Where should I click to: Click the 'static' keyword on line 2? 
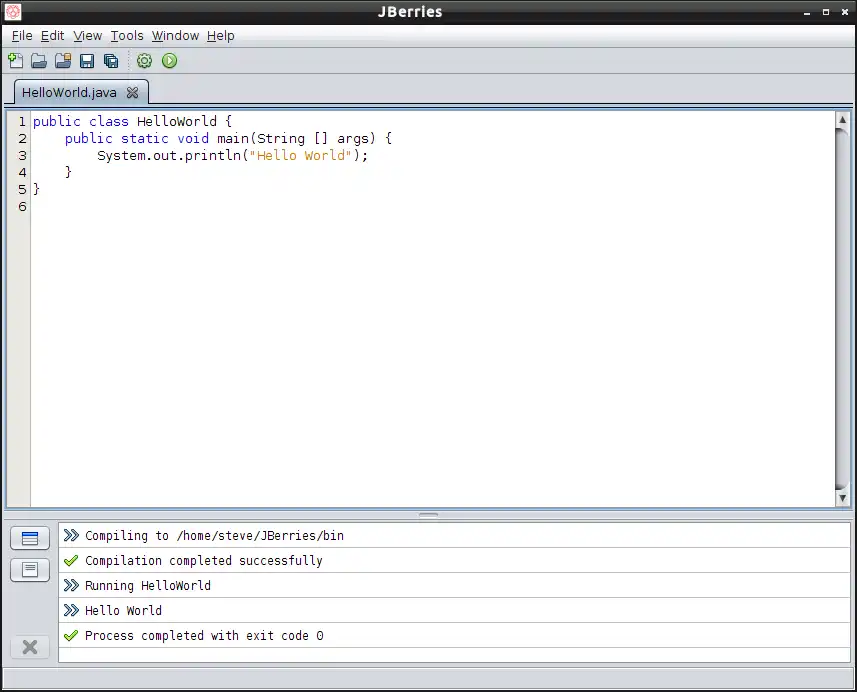coord(145,138)
